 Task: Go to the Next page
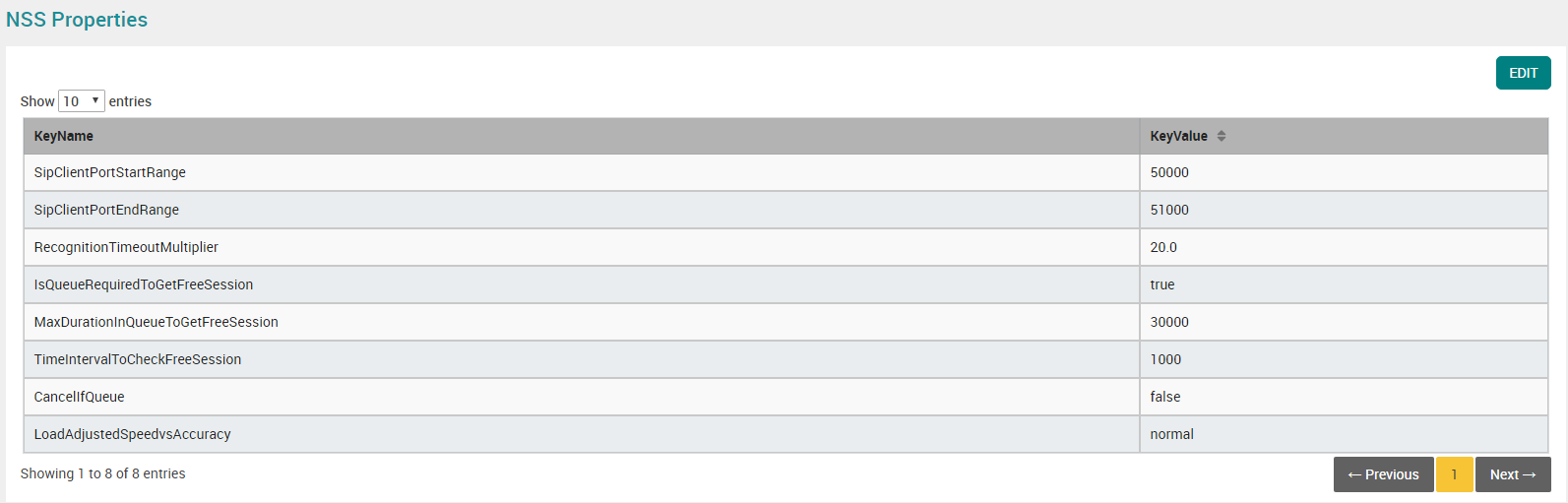[1513, 474]
